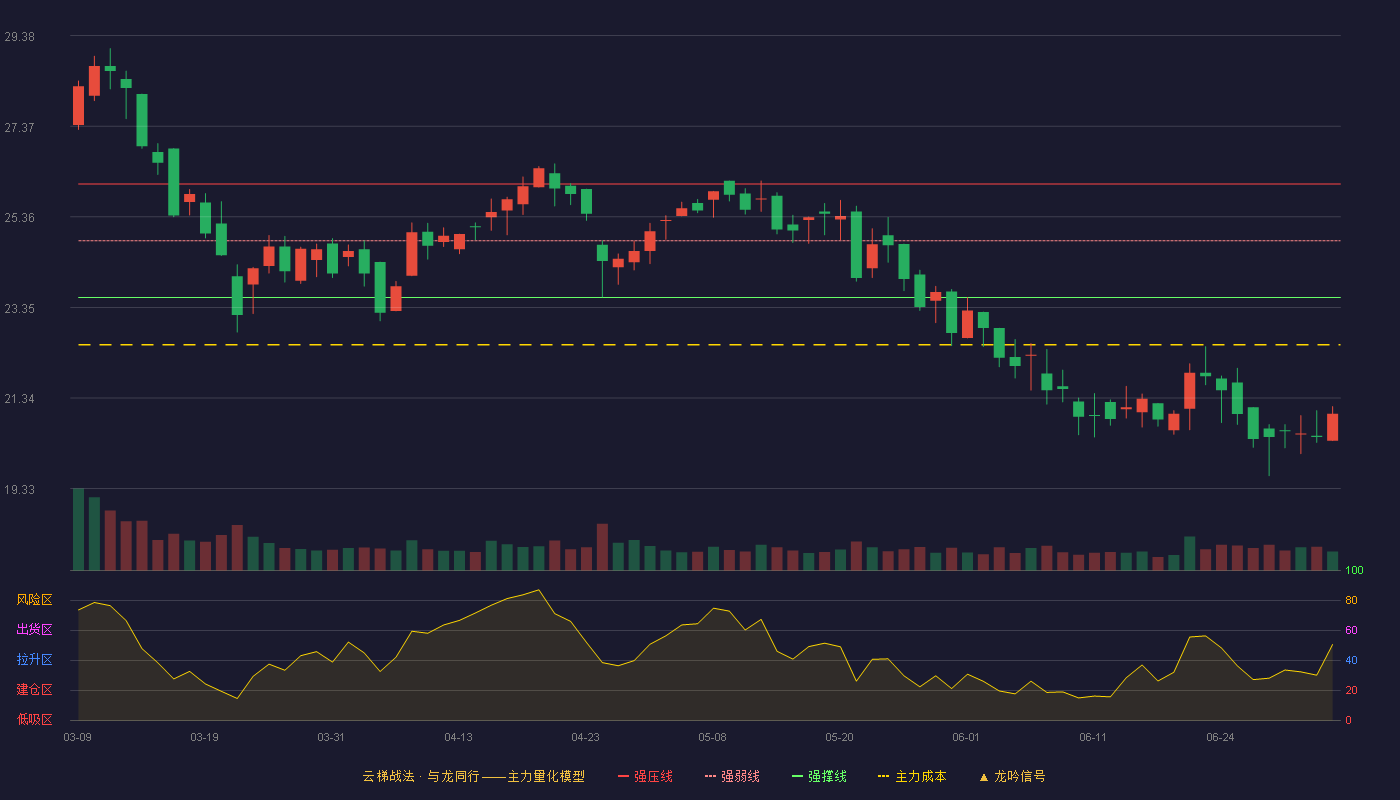Image resolution: width=1400 pixels, height=800 pixels.
Task: Click the dotted pink 强弱线 on chart
Action: point(709,241)
